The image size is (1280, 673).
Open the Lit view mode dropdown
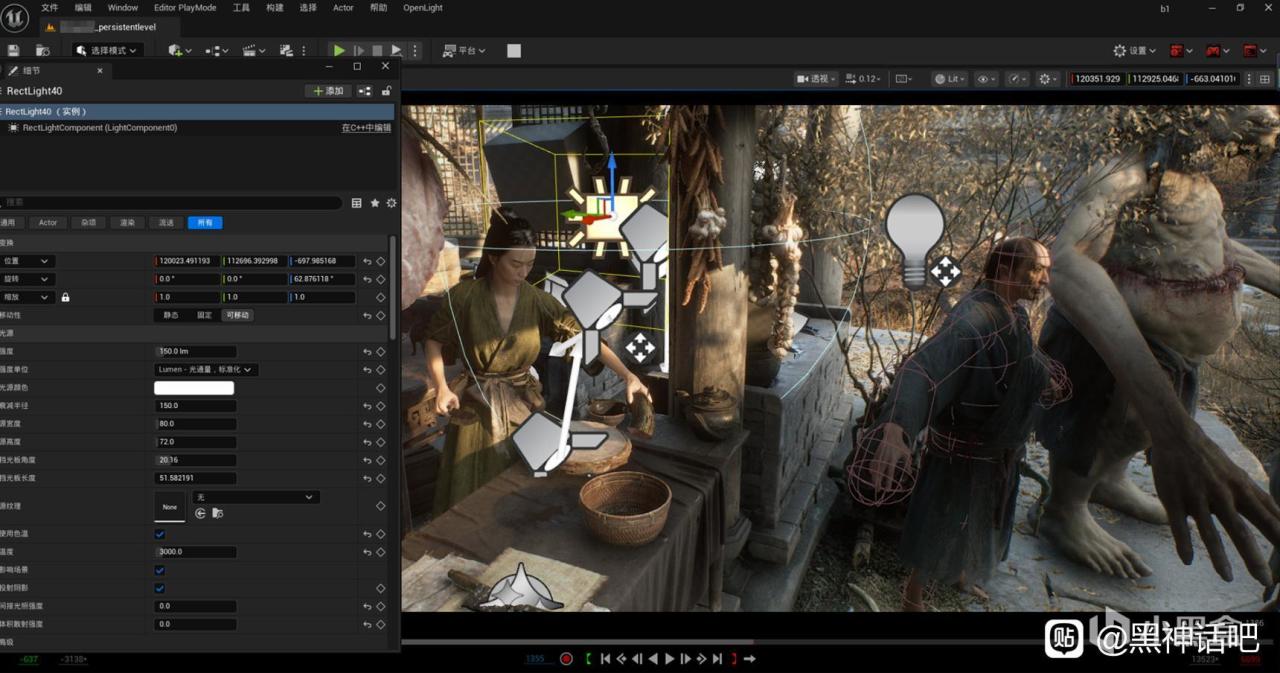pyautogui.click(x=950, y=79)
